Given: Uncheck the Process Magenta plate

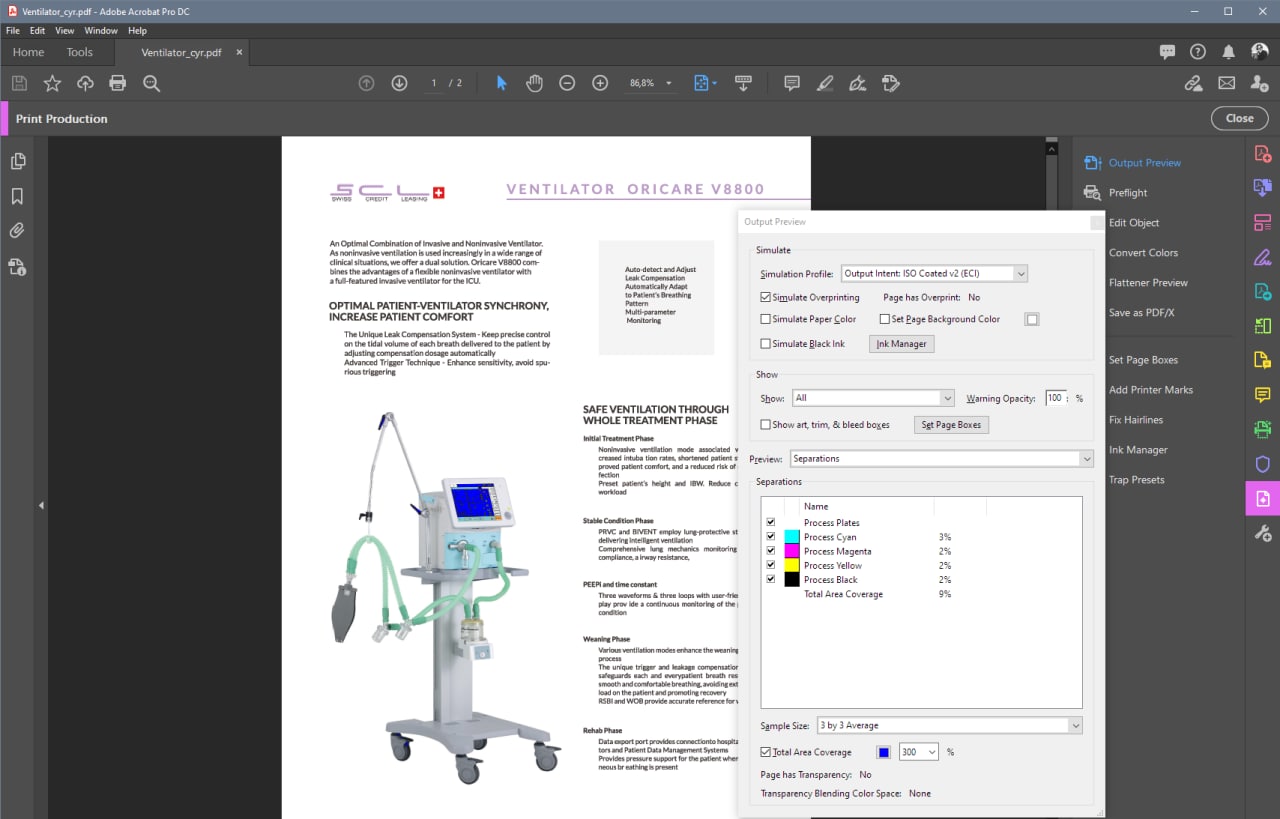Looking at the screenshot, I should pyautogui.click(x=770, y=551).
